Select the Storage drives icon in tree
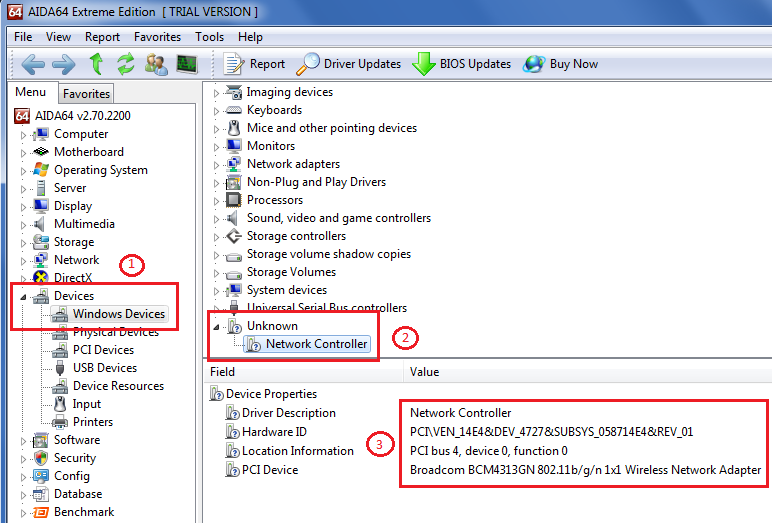The height and width of the screenshot is (523, 772). click(x=41, y=242)
